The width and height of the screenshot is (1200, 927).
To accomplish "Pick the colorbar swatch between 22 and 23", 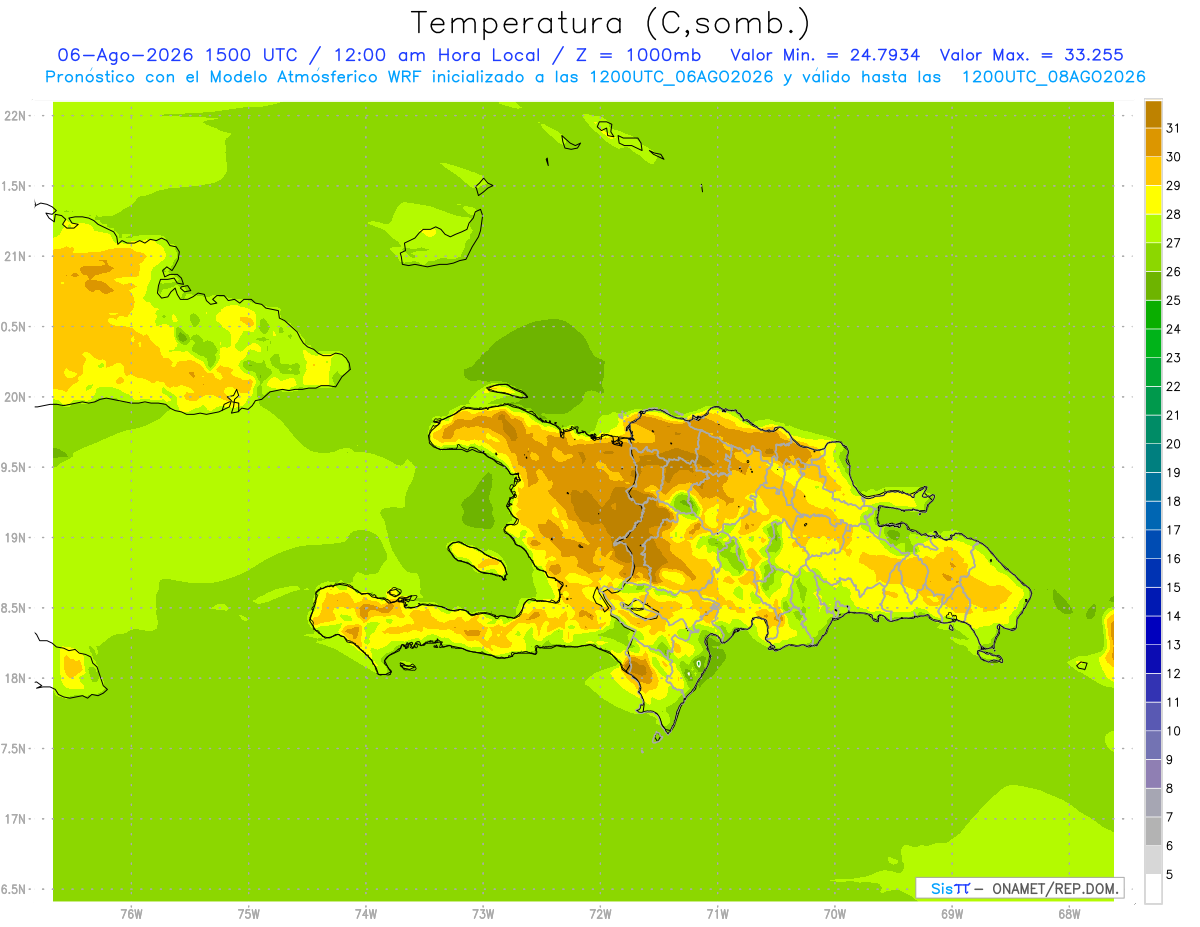I will click(x=1153, y=372).
